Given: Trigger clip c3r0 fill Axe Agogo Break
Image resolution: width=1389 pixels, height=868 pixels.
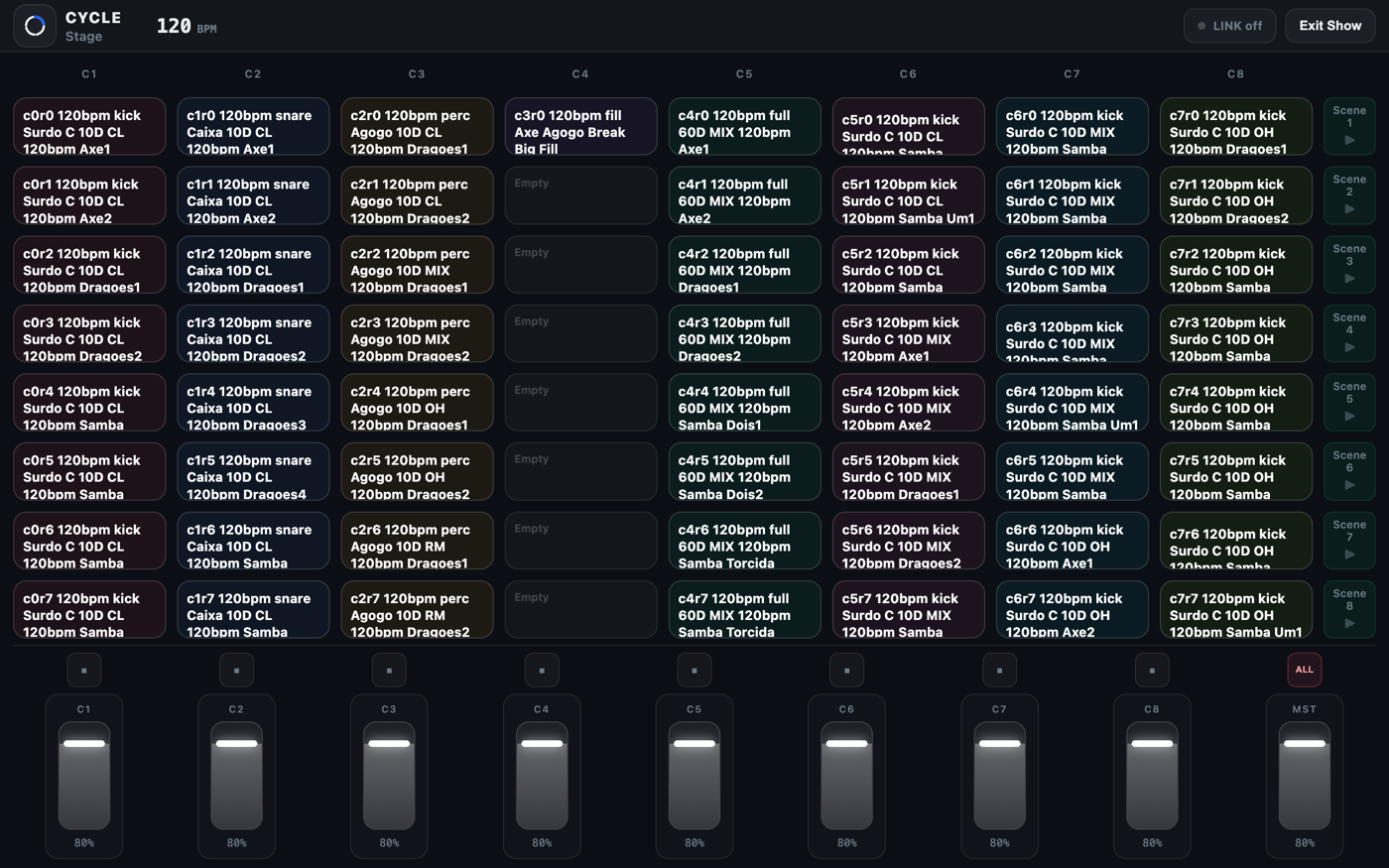Looking at the screenshot, I should (580, 126).
